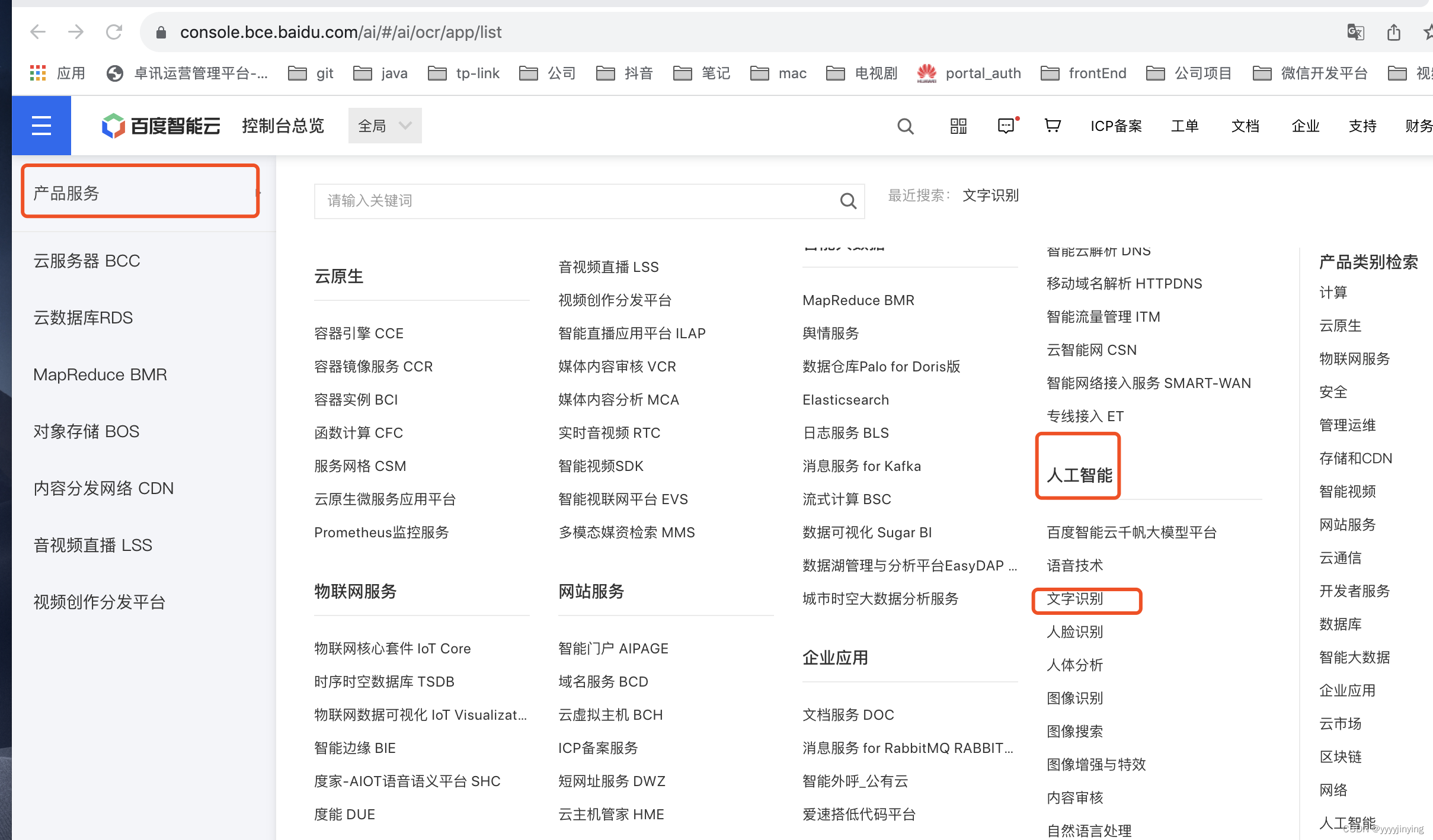Open Elasticsearch service link
Image resolution: width=1433 pixels, height=840 pixels.
[846, 400]
